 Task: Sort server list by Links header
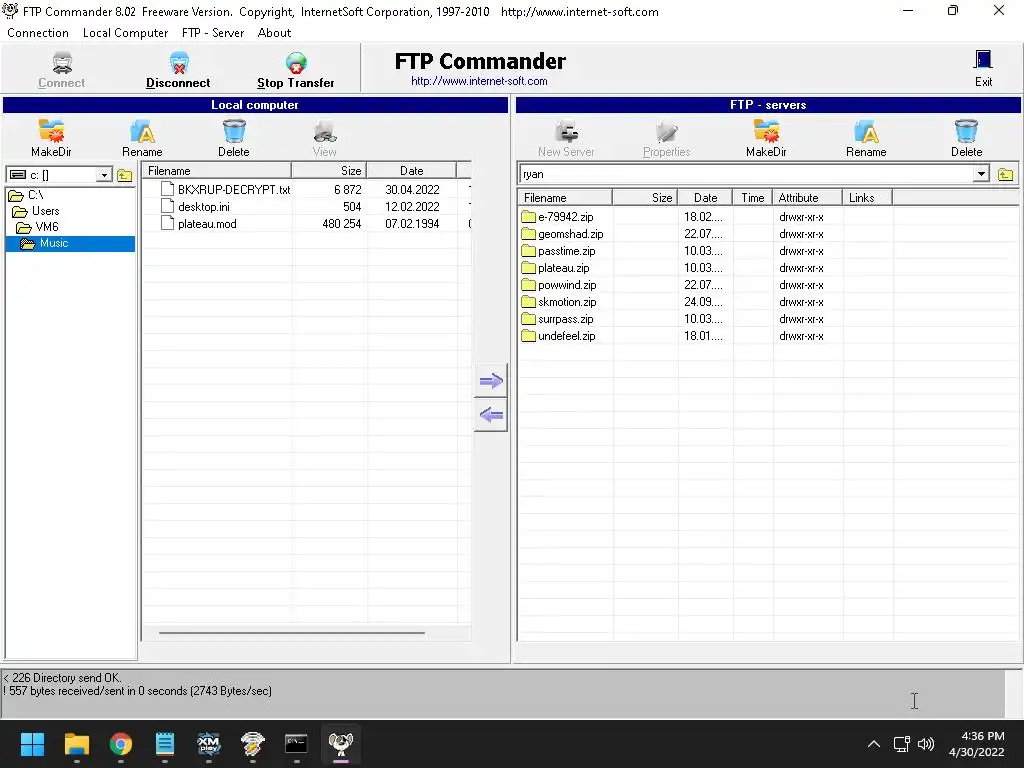pyautogui.click(x=867, y=198)
